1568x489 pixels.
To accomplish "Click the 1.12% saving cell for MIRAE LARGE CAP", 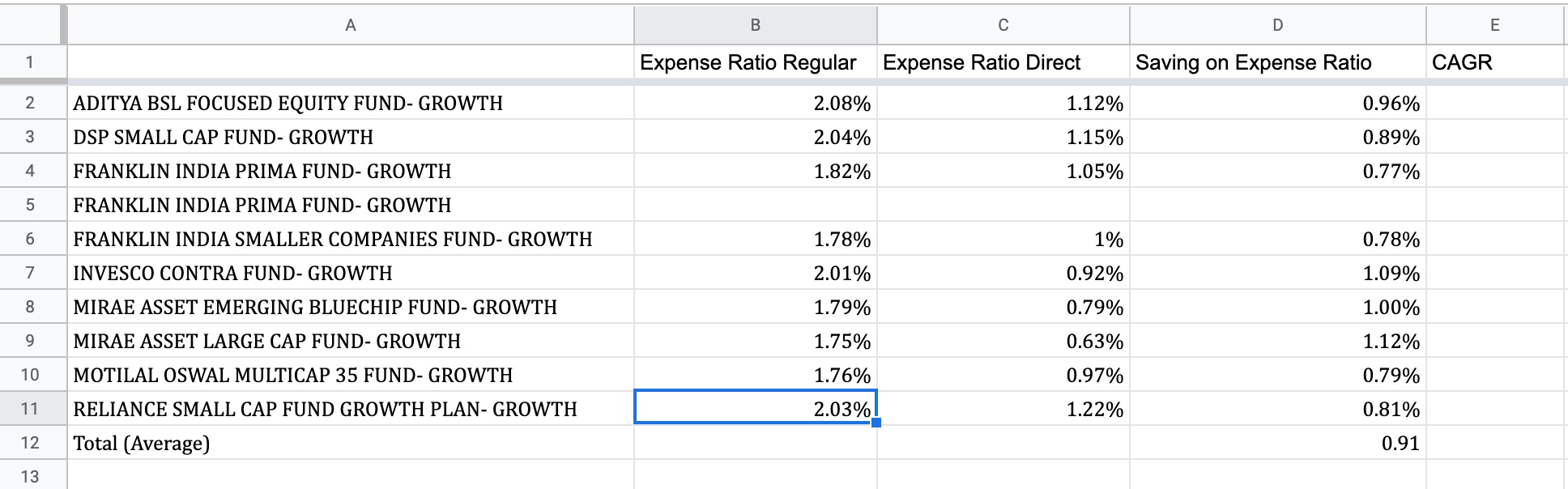I will coord(1277,341).
